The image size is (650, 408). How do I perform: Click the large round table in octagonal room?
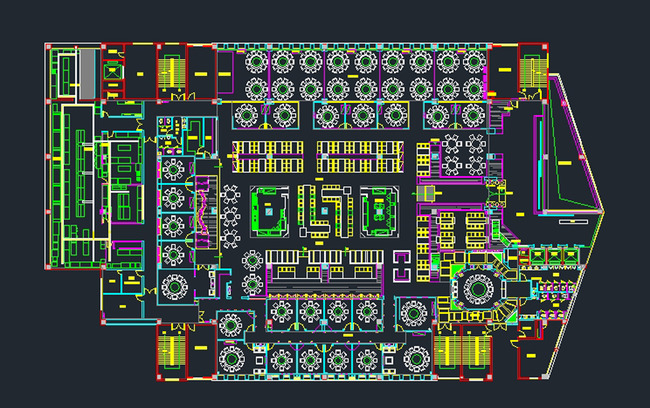tap(478, 289)
